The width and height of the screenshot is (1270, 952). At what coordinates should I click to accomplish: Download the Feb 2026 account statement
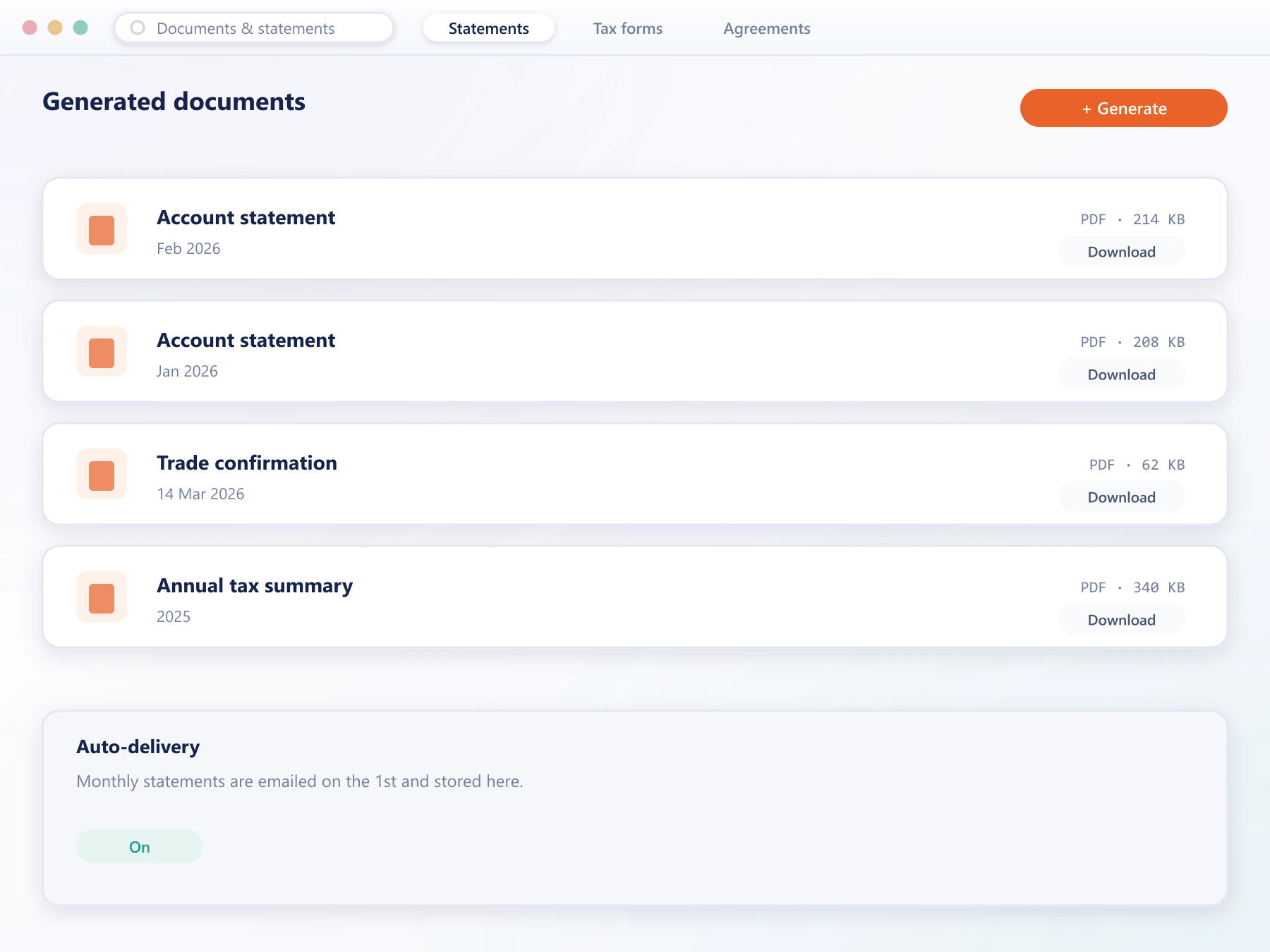(1122, 252)
